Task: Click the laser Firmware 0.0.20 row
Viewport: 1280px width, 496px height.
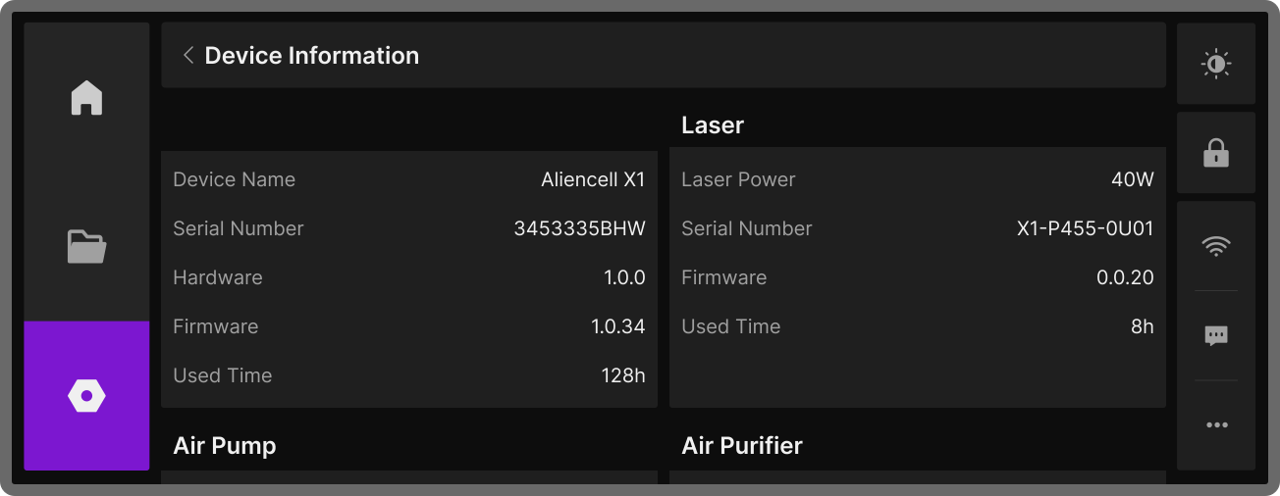Action: (917, 278)
